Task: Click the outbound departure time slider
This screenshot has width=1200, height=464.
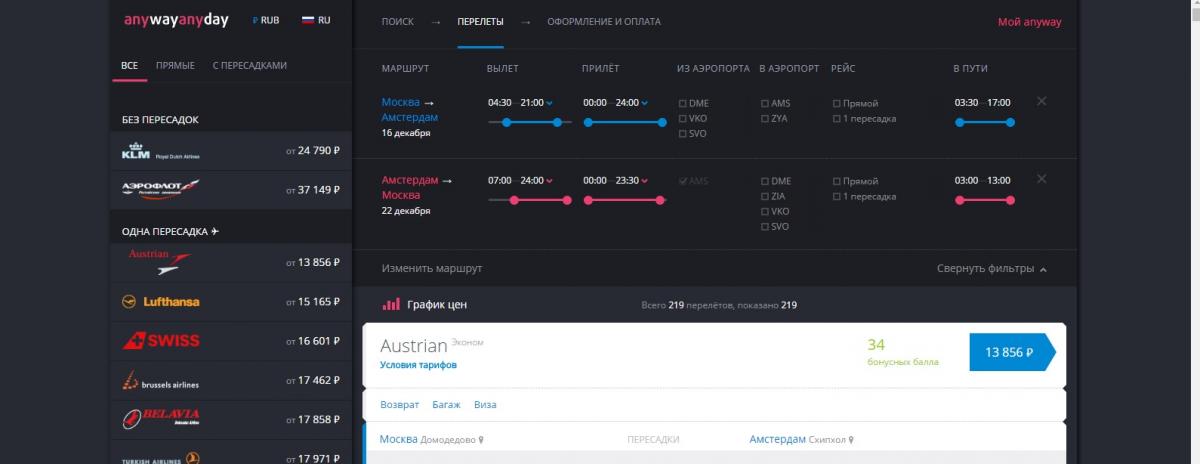Action: coord(530,122)
